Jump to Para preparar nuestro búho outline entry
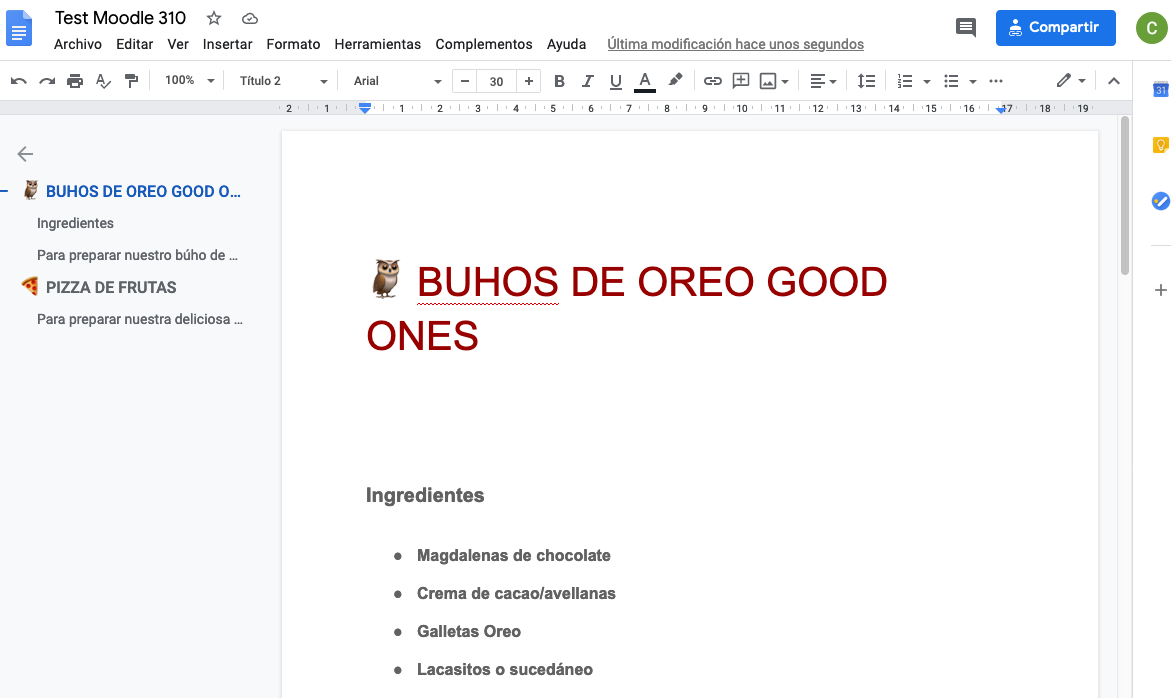 tap(137, 255)
